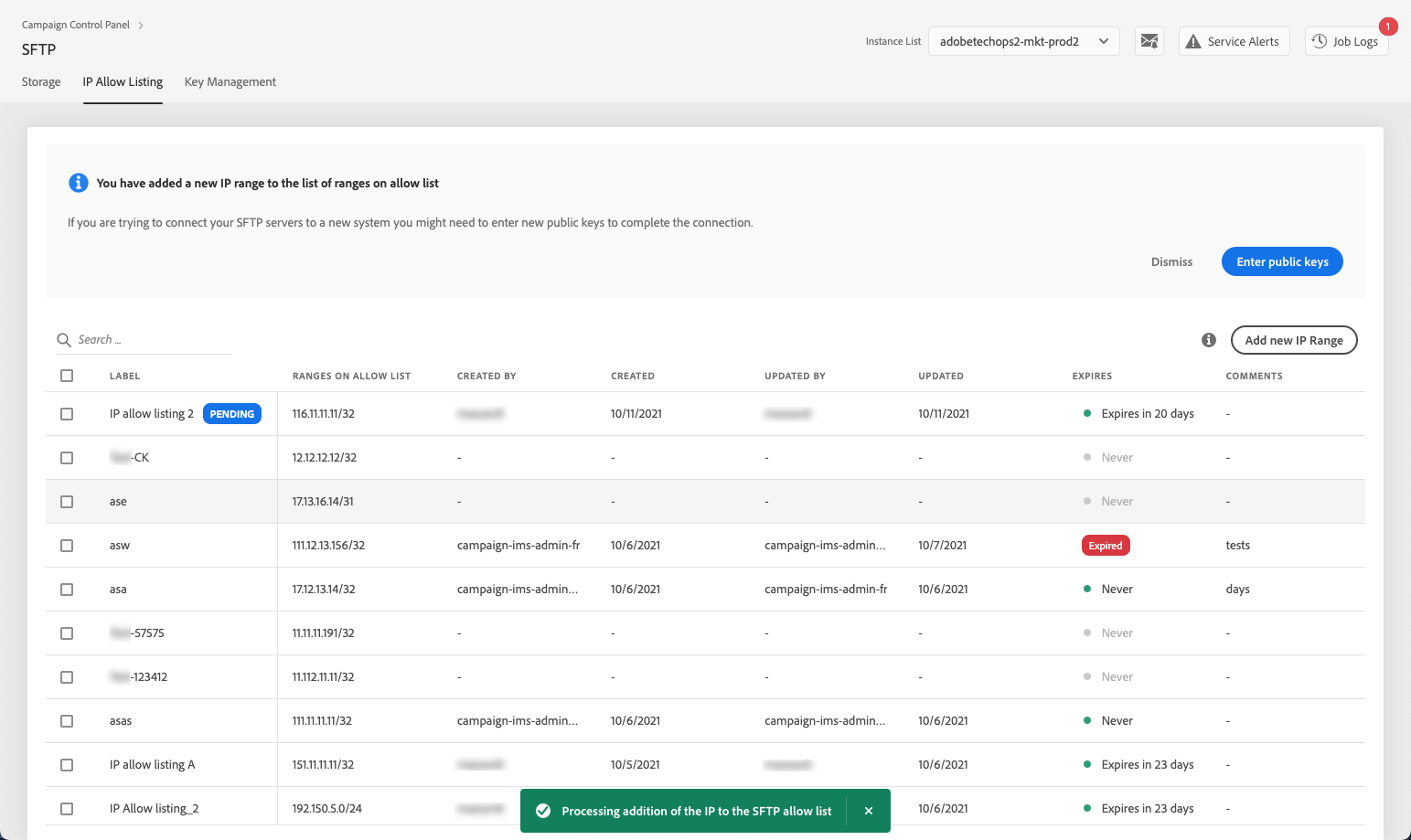Sort by the EXPIRES column header
Screen dimensions: 1411x840
1092,376
